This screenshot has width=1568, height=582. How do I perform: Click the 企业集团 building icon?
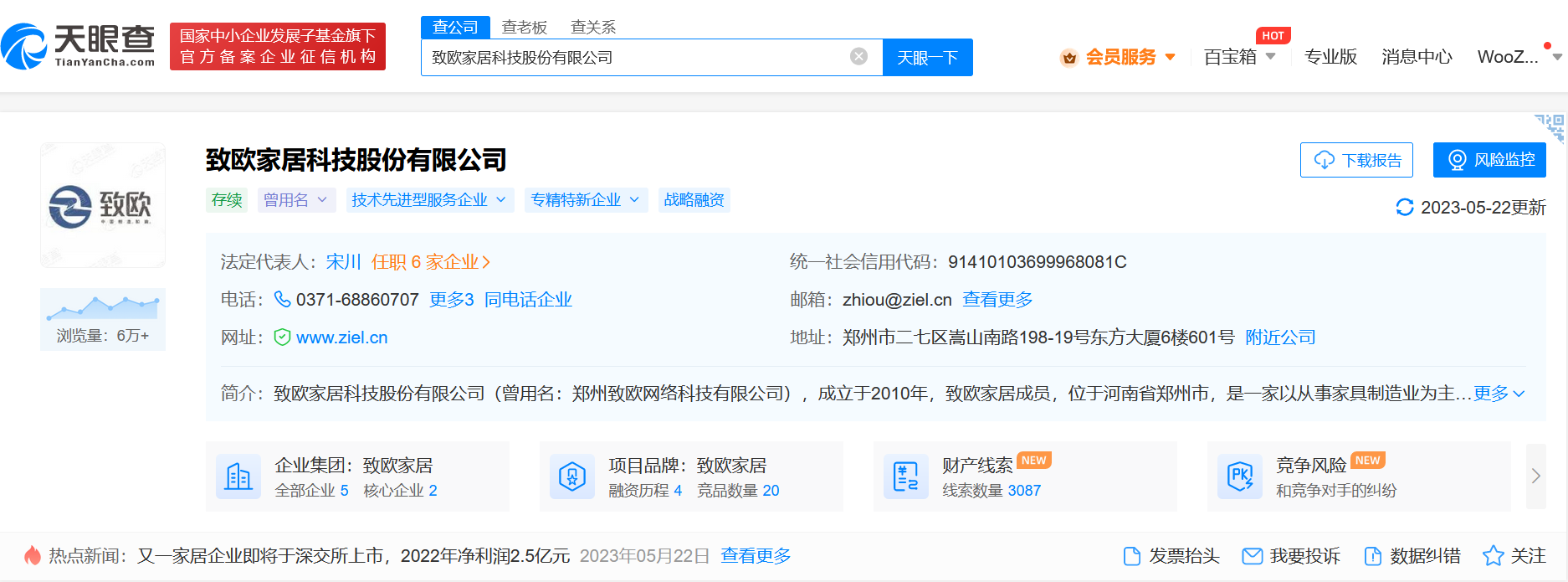(x=238, y=476)
